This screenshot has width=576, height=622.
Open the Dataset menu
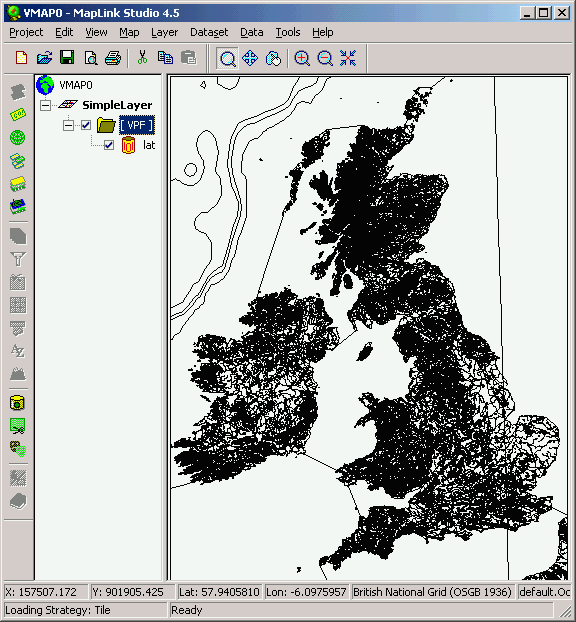209,32
